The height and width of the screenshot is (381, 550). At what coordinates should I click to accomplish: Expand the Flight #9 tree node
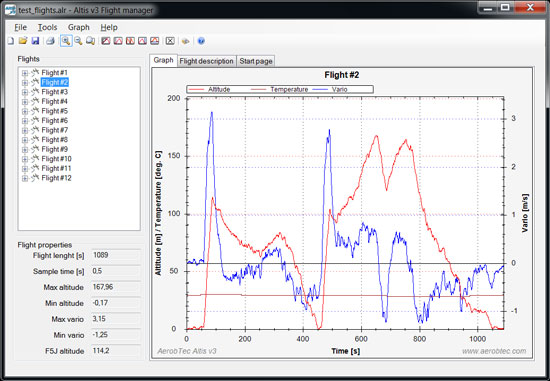(25, 149)
